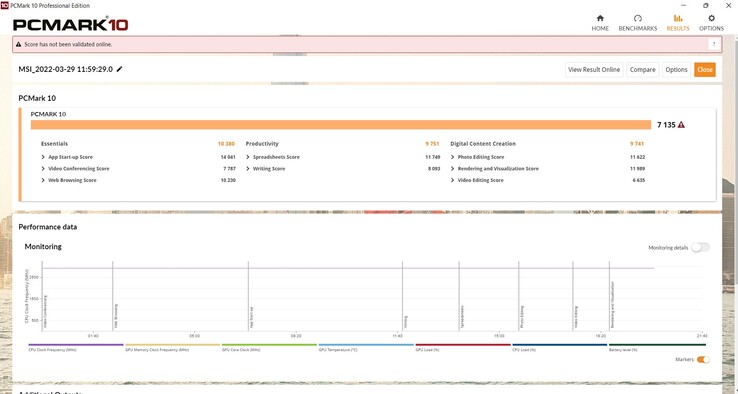Toggle the Monitoring details switch
Screen dimensions: 738x394
(x=700, y=248)
